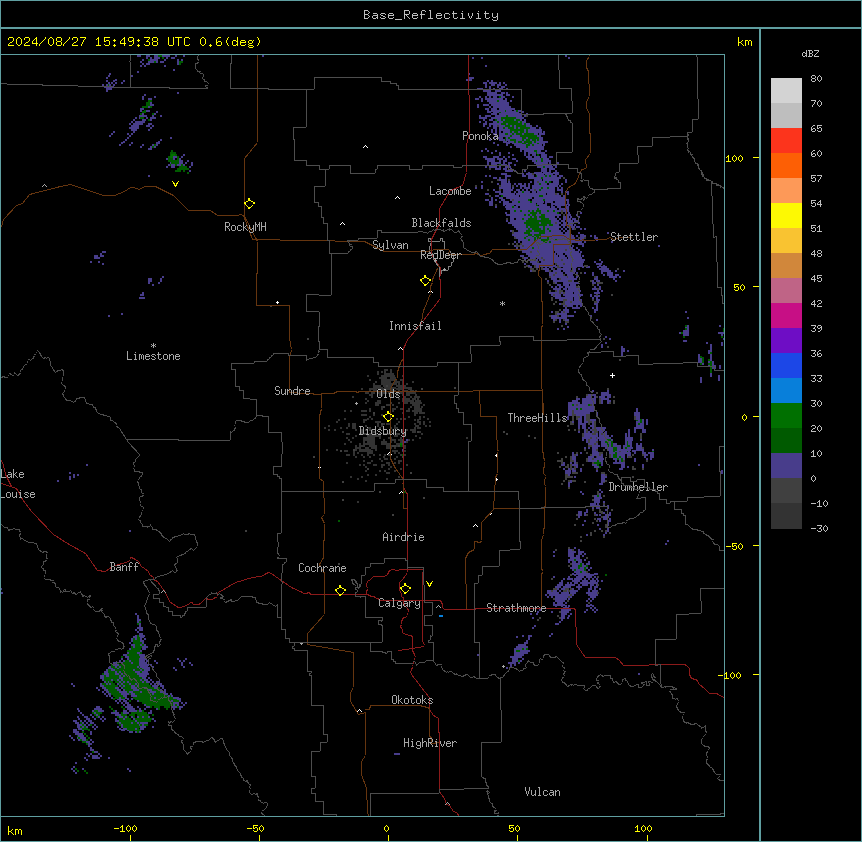
Task: Pick the magenta 42 dBZ legend swatch
Action: tap(786, 315)
